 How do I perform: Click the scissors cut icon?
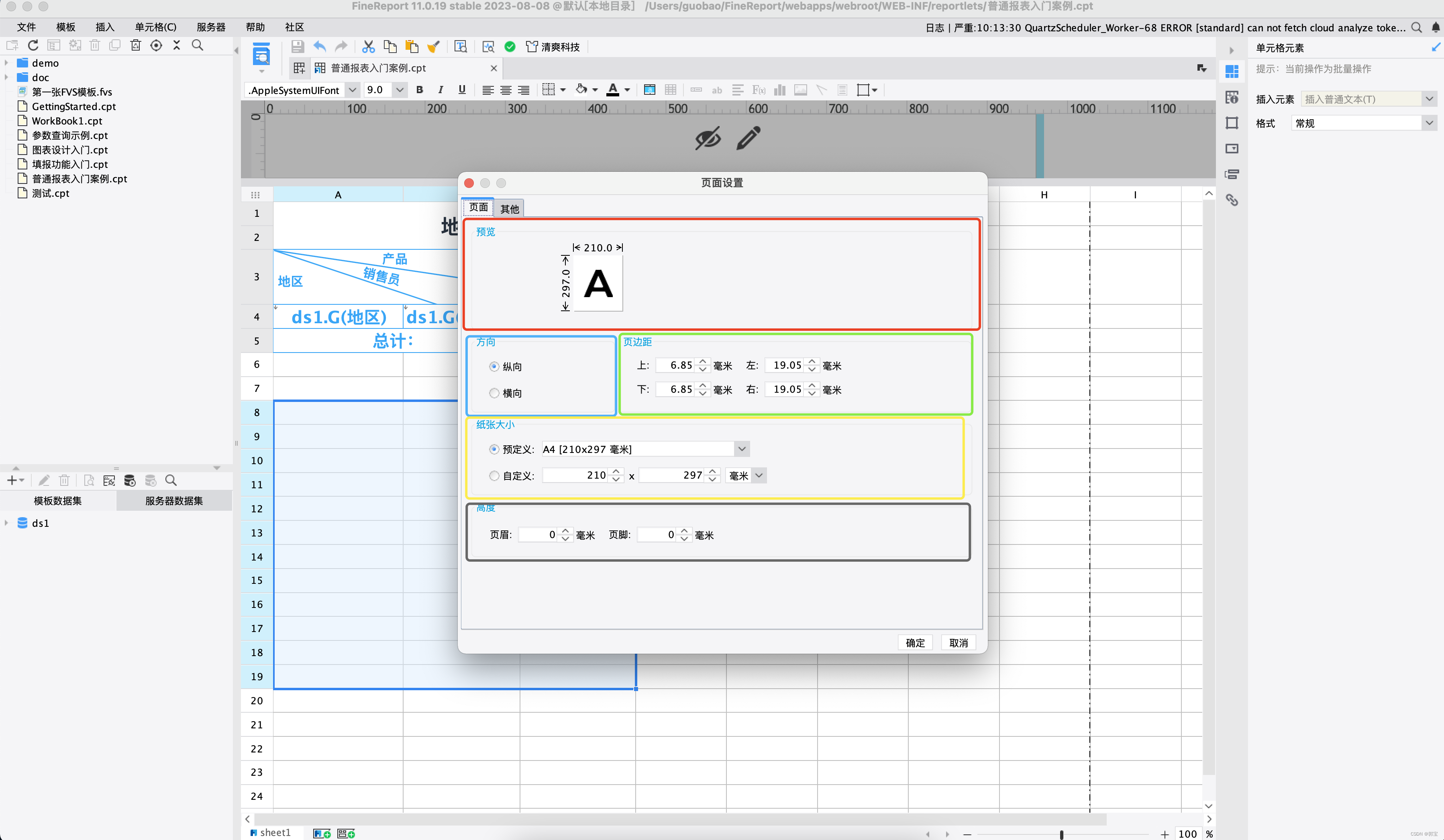click(x=369, y=47)
